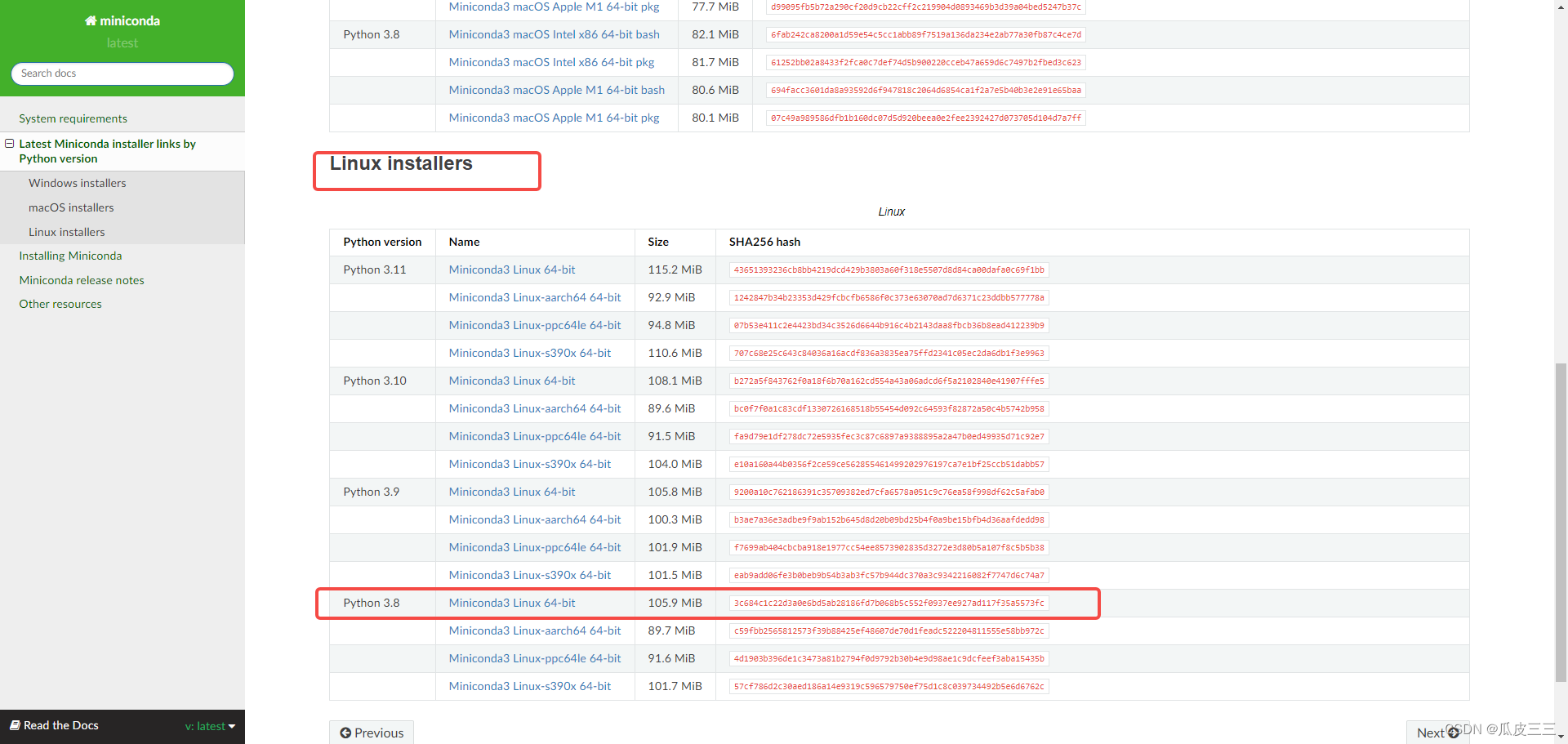Focus the Search docs input field
1568x744 pixels.
[122, 74]
